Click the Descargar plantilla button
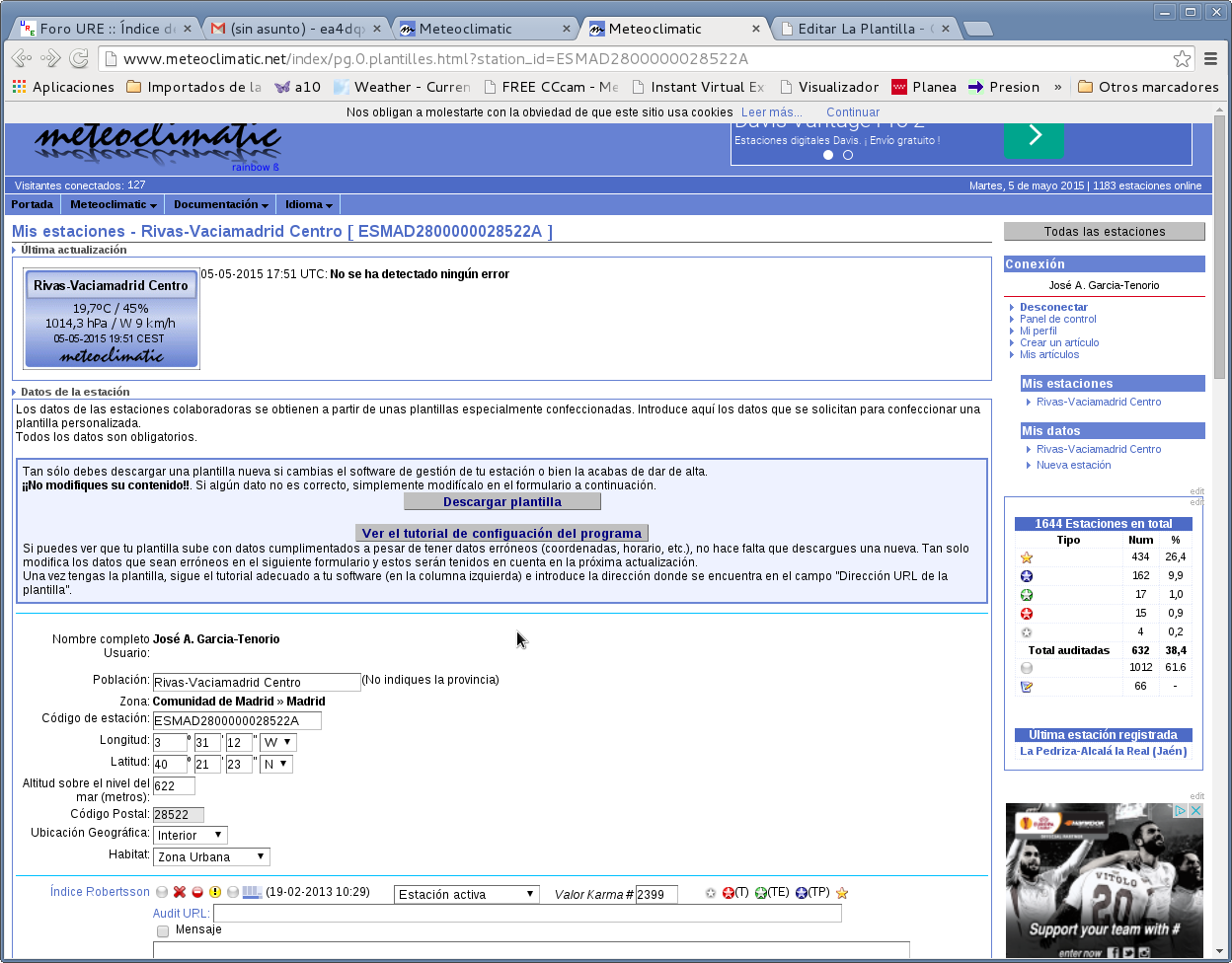Viewport: 1232px width, 963px height. click(501, 501)
